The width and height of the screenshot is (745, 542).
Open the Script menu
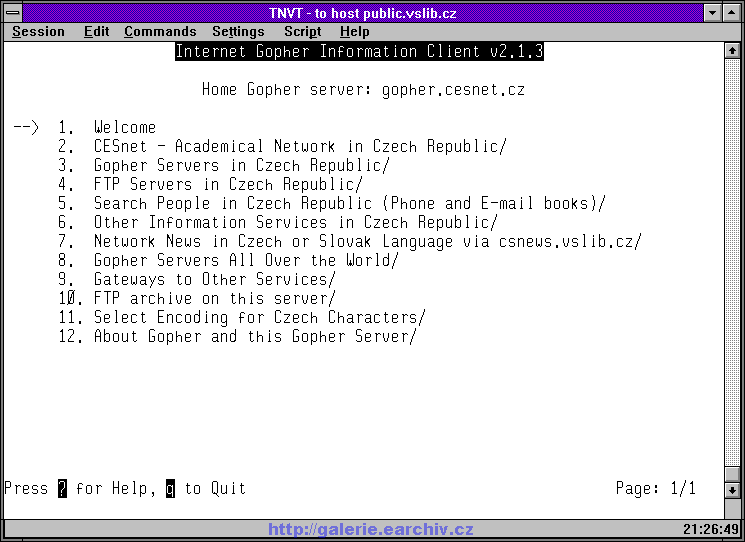coord(303,31)
